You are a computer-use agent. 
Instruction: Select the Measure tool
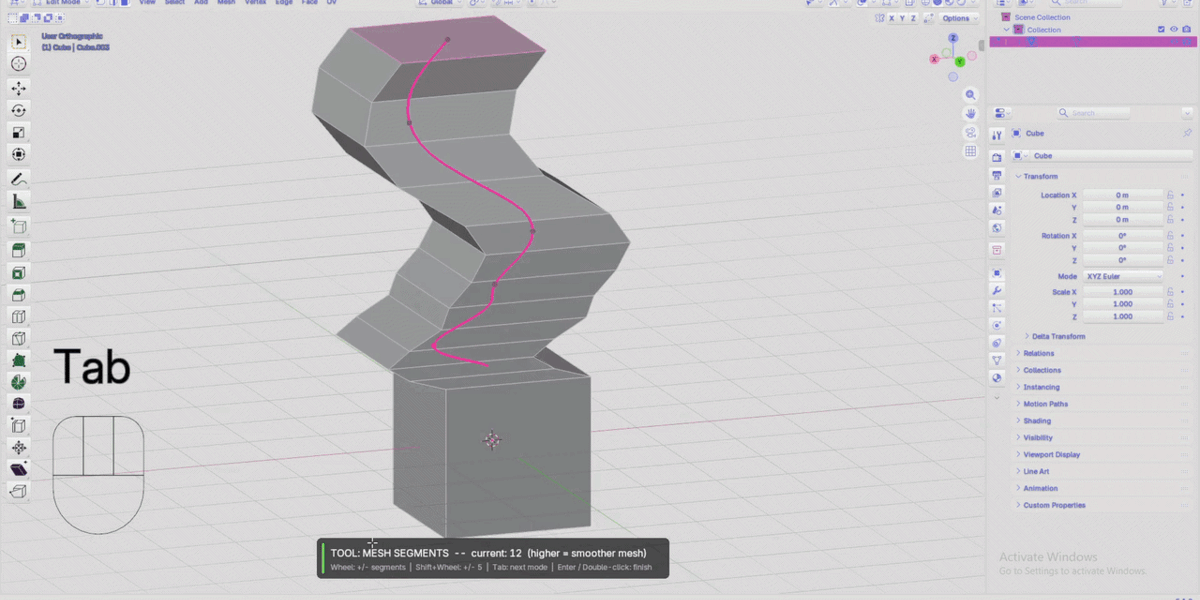pos(18,202)
